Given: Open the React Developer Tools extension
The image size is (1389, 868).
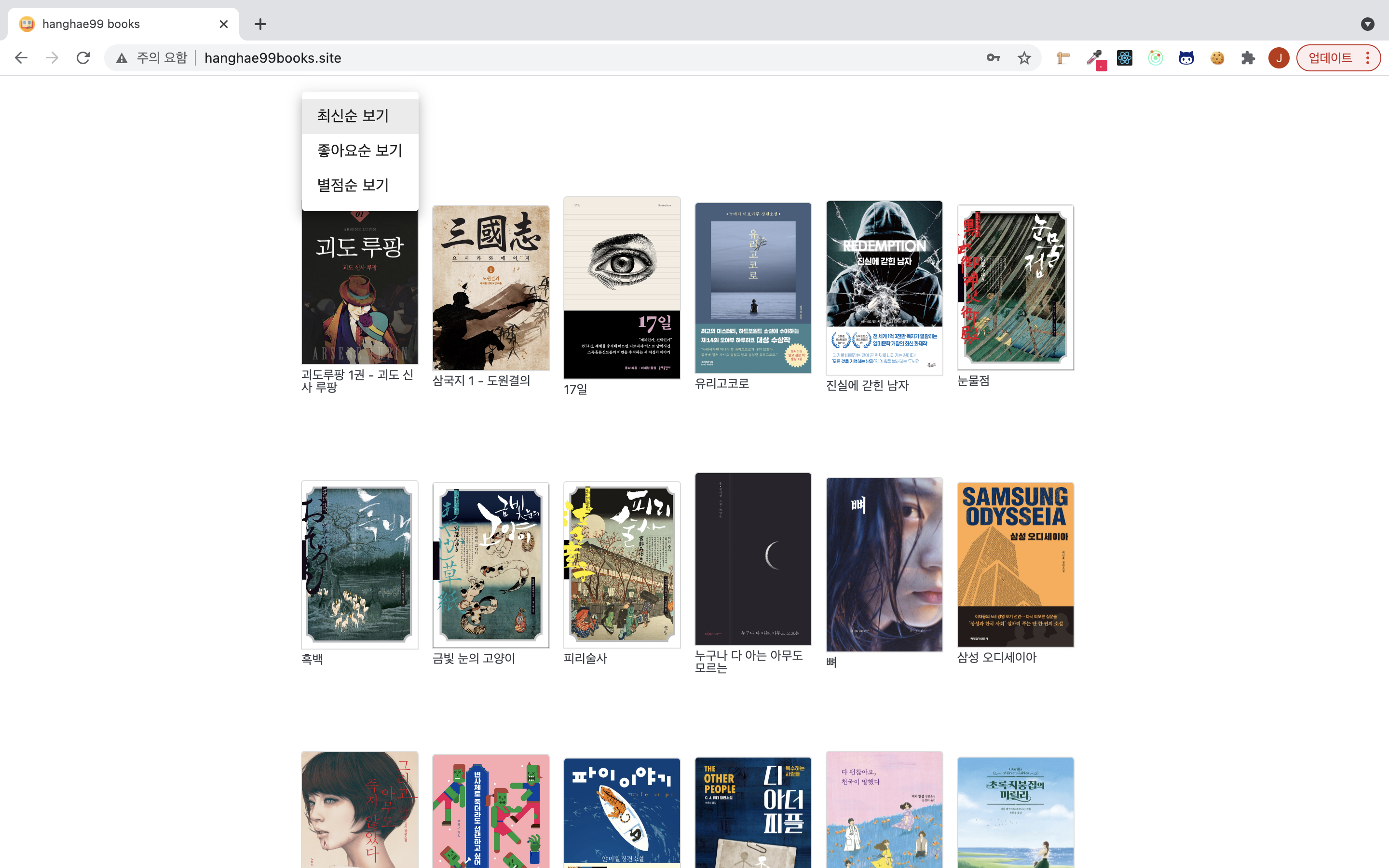Looking at the screenshot, I should 1124,58.
